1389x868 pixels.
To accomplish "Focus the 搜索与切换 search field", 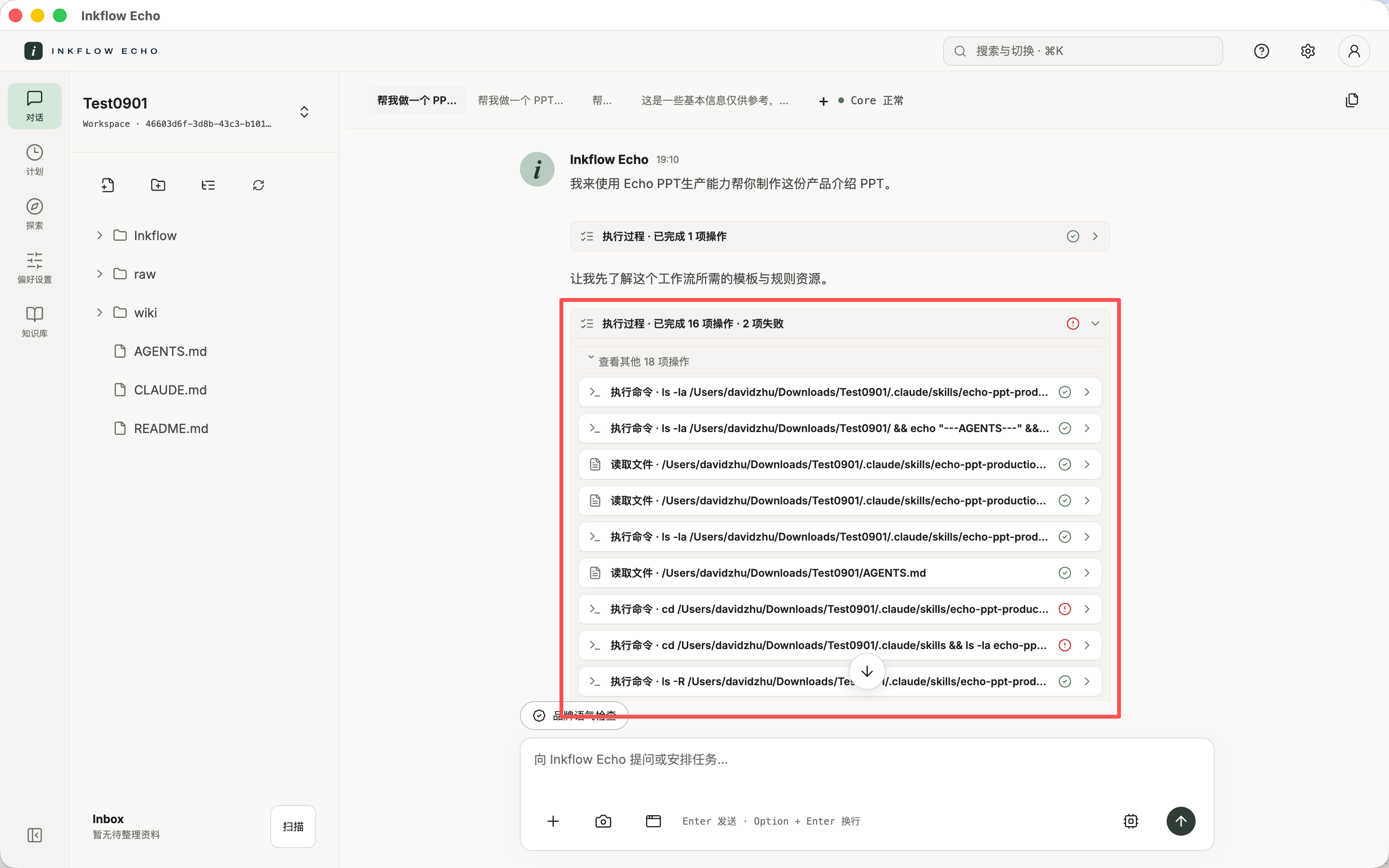I will click(1082, 51).
